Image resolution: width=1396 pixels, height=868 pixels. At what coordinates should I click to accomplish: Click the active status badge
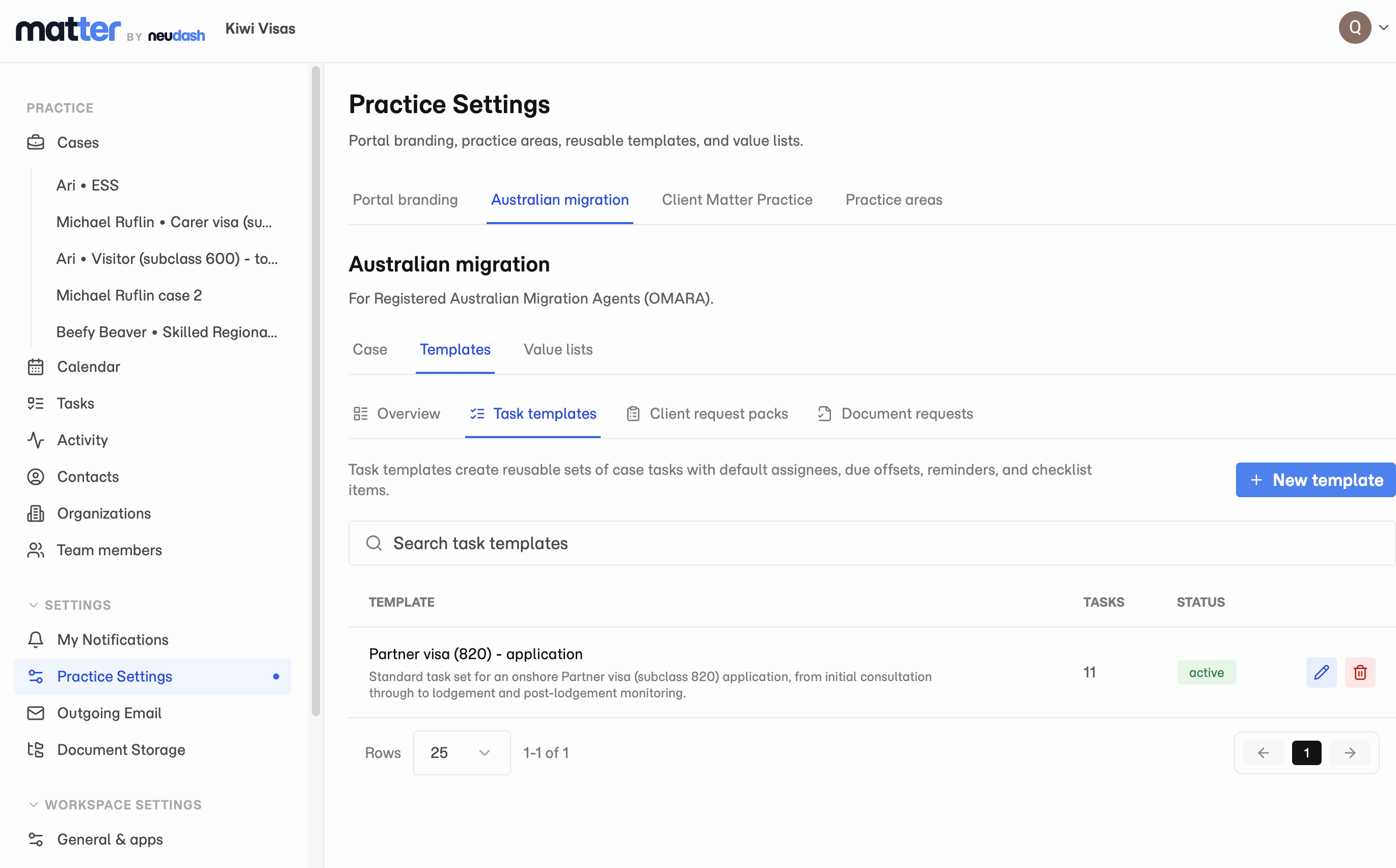point(1206,672)
